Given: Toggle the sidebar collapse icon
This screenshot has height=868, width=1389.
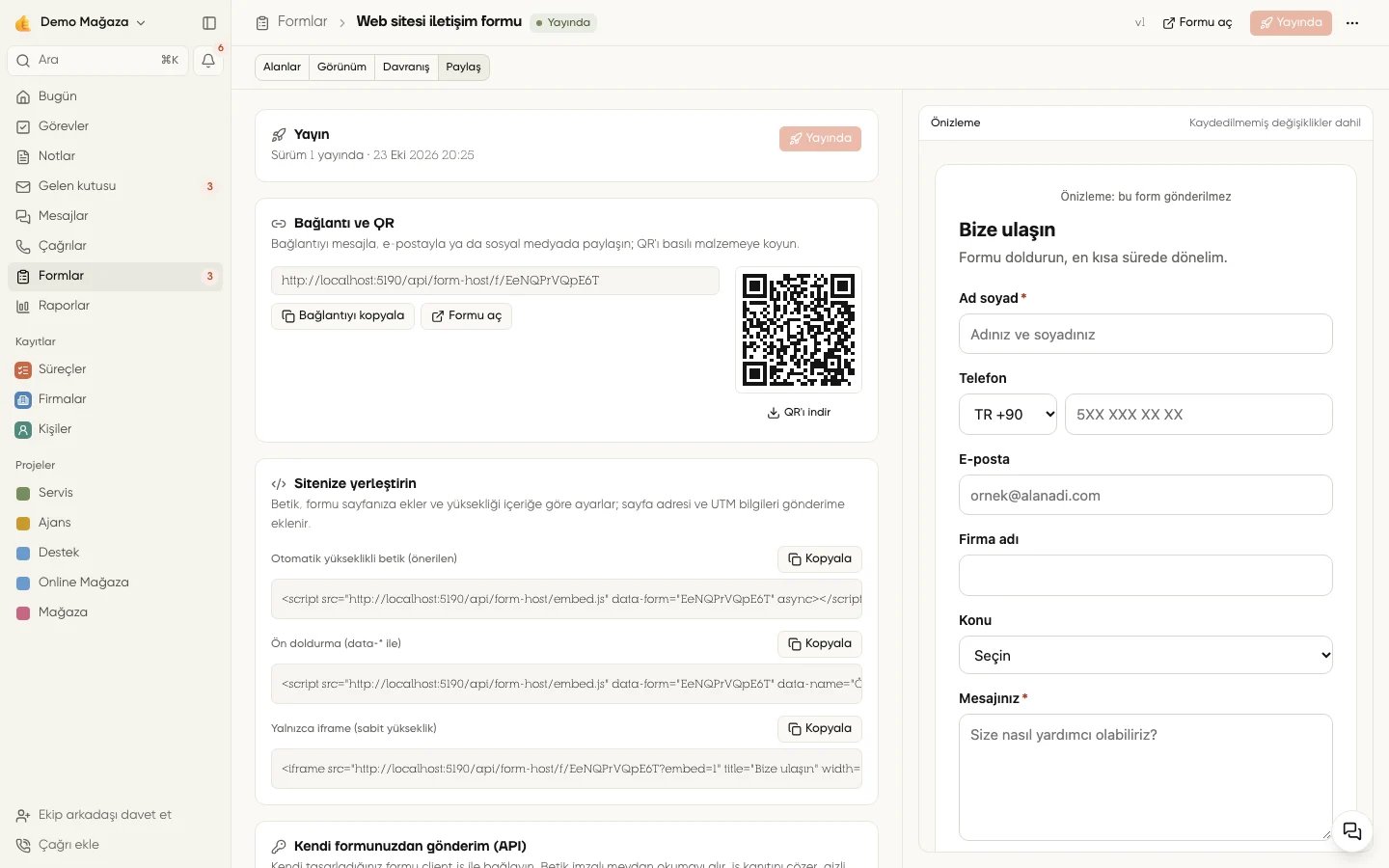Looking at the screenshot, I should tap(209, 22).
